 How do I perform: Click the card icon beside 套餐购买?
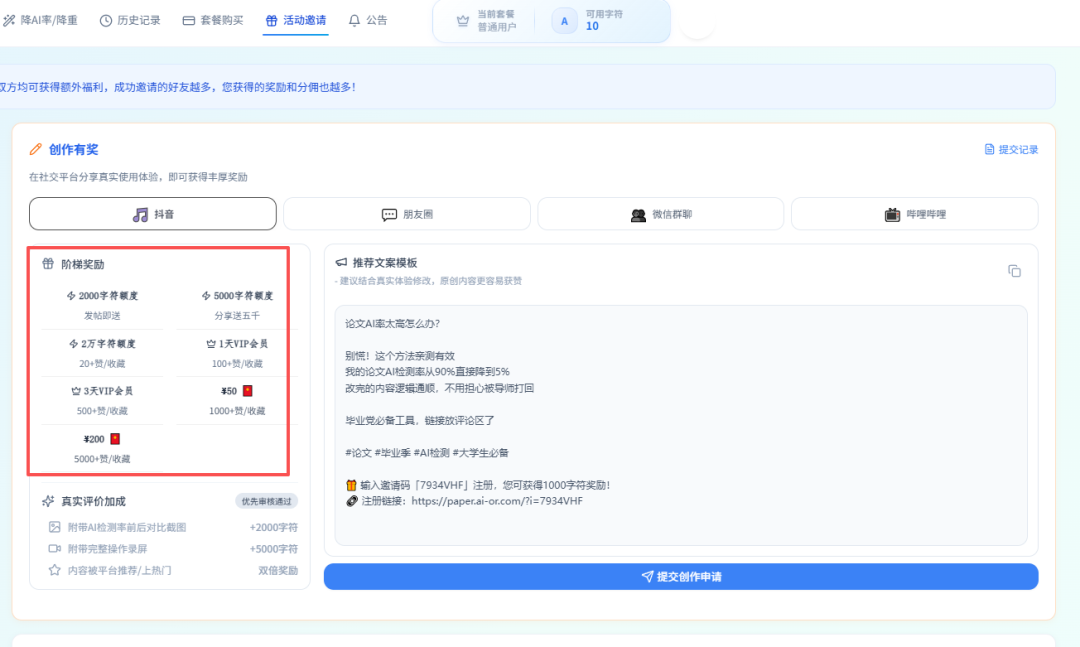(189, 21)
